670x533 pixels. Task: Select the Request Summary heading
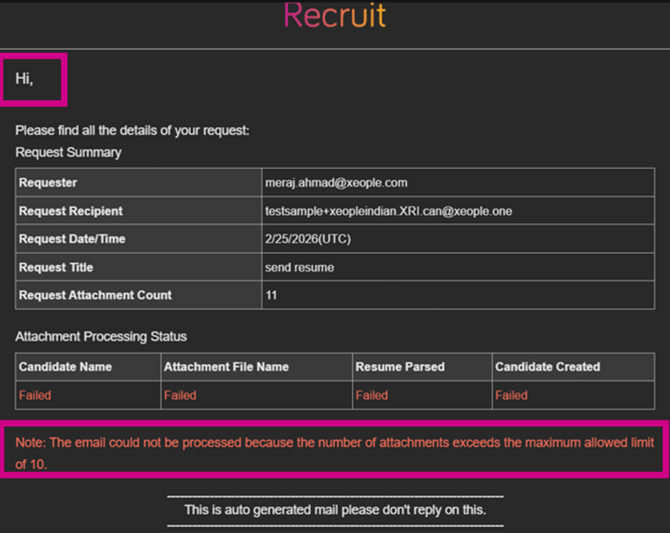(68, 152)
